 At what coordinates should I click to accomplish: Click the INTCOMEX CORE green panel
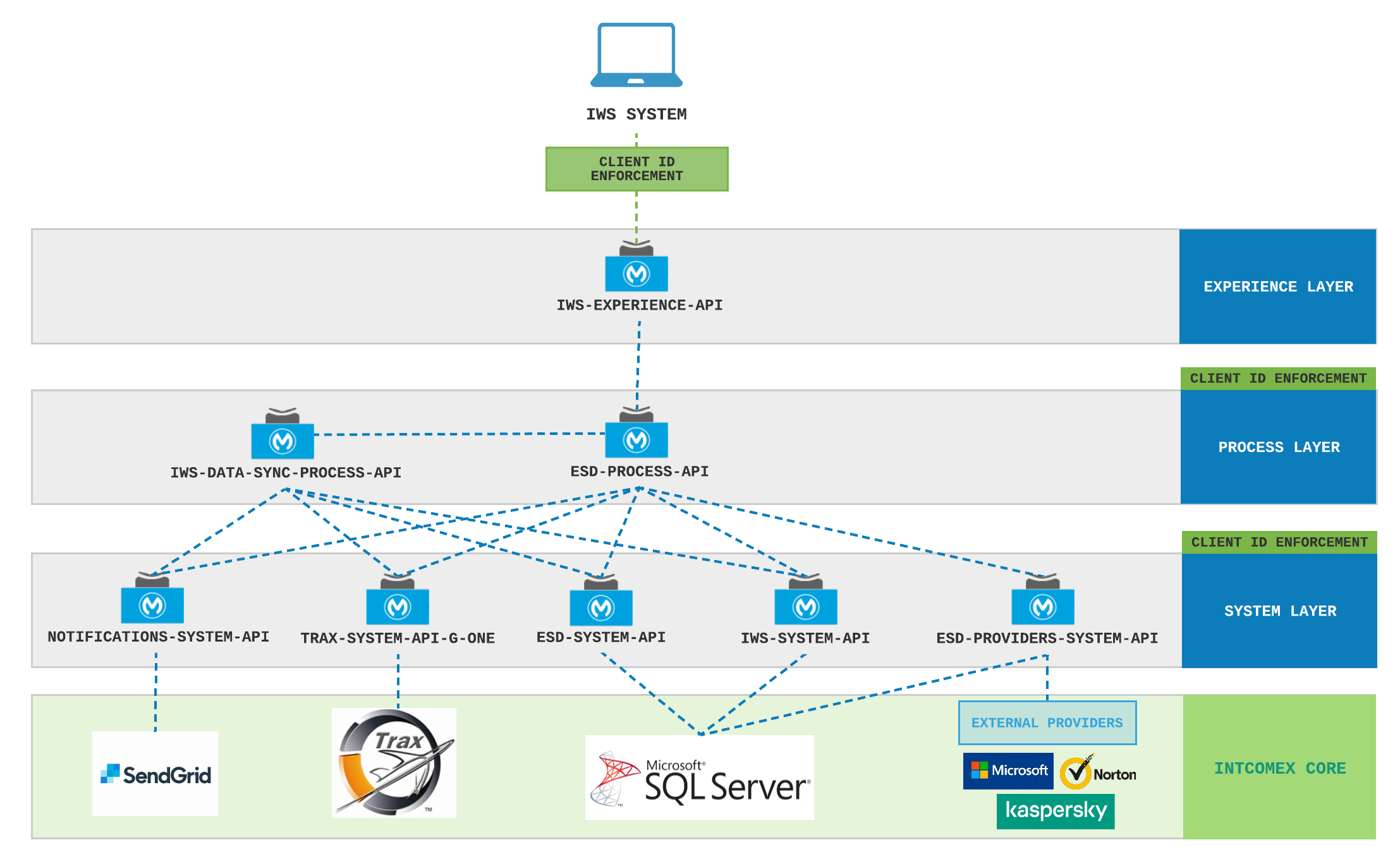click(x=1280, y=767)
